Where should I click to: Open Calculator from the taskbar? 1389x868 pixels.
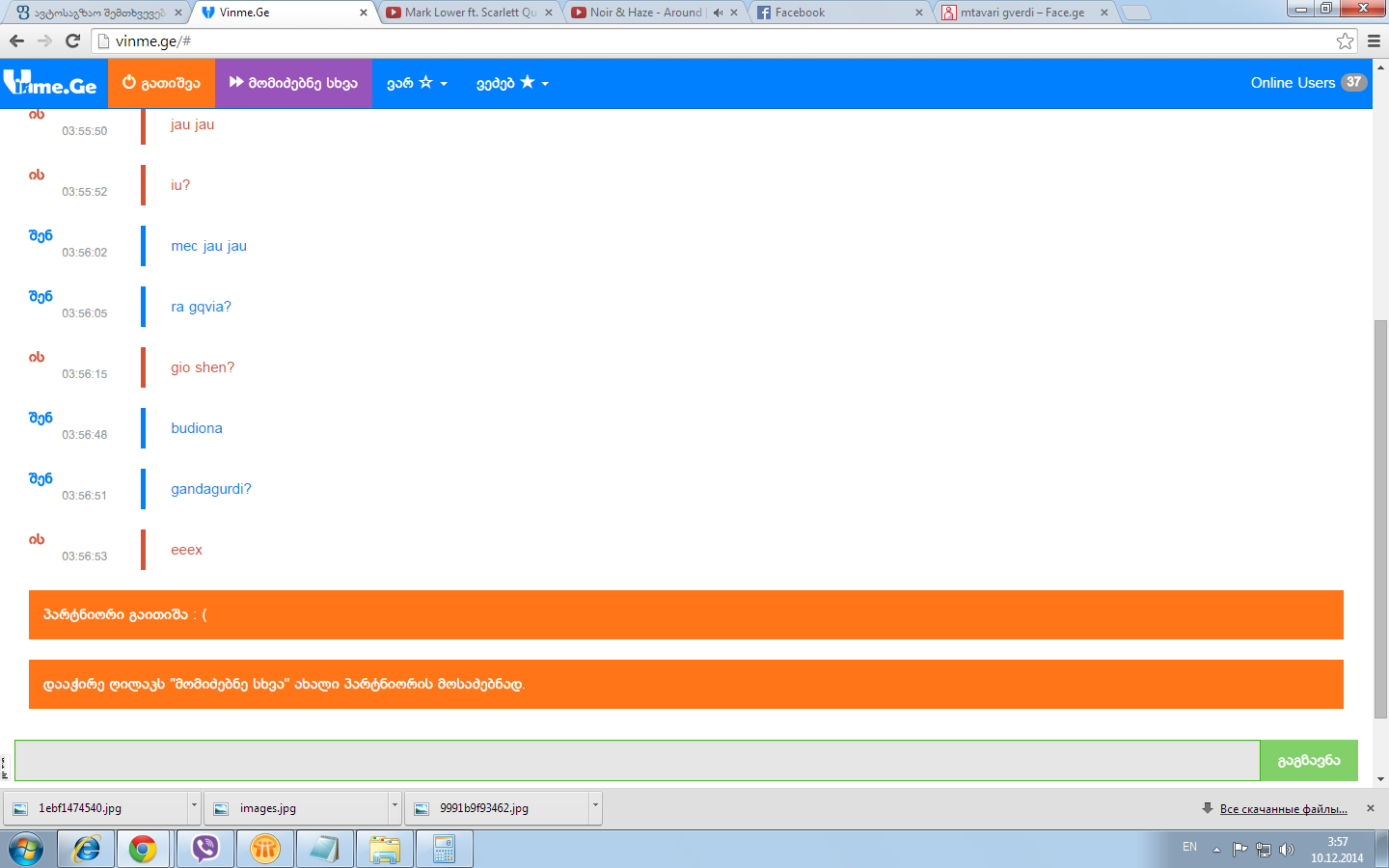(444, 849)
